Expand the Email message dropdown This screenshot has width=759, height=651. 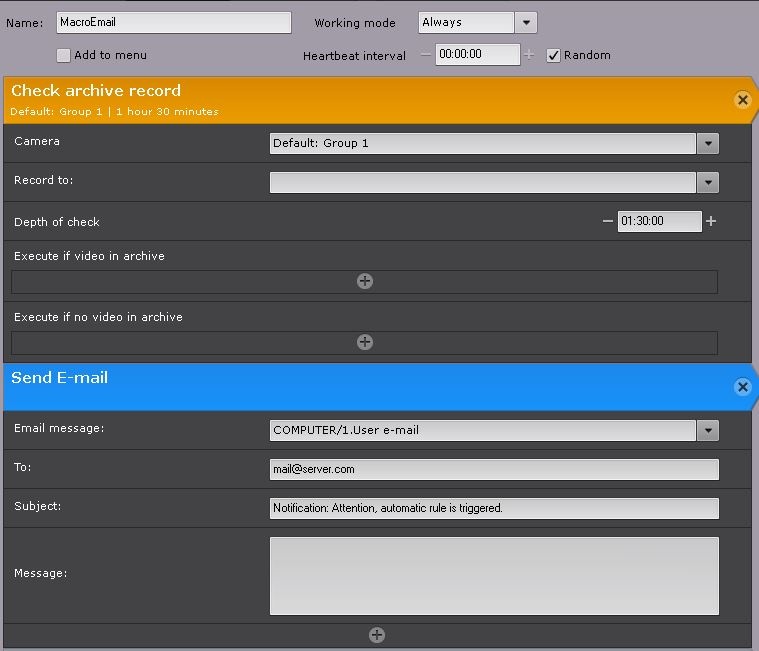708,431
